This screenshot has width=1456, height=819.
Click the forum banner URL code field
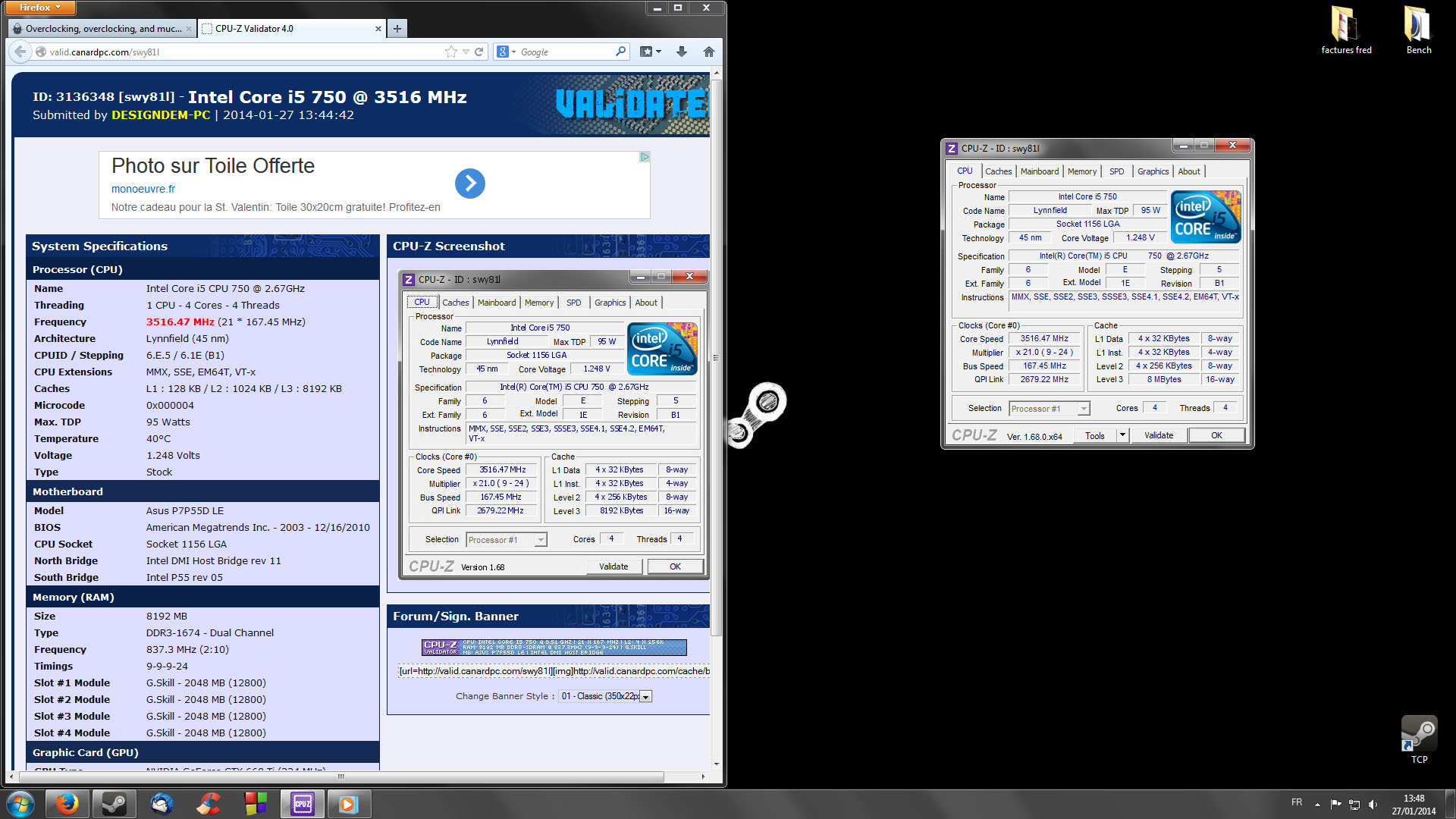point(554,671)
